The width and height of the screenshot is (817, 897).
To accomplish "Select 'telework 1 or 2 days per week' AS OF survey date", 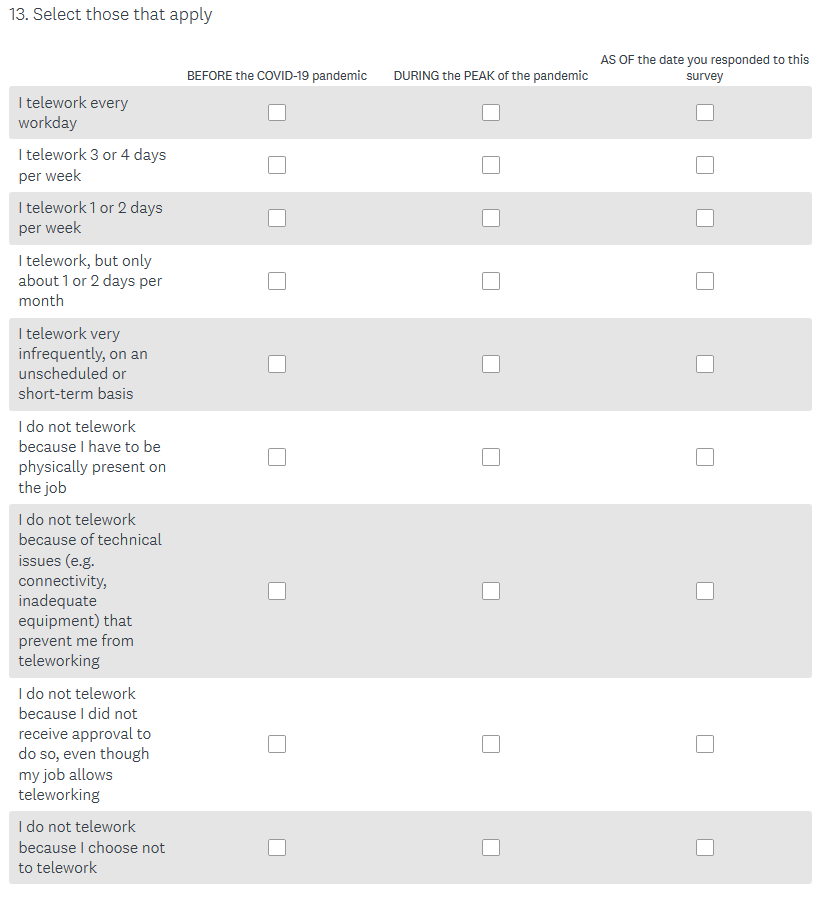I will point(705,218).
